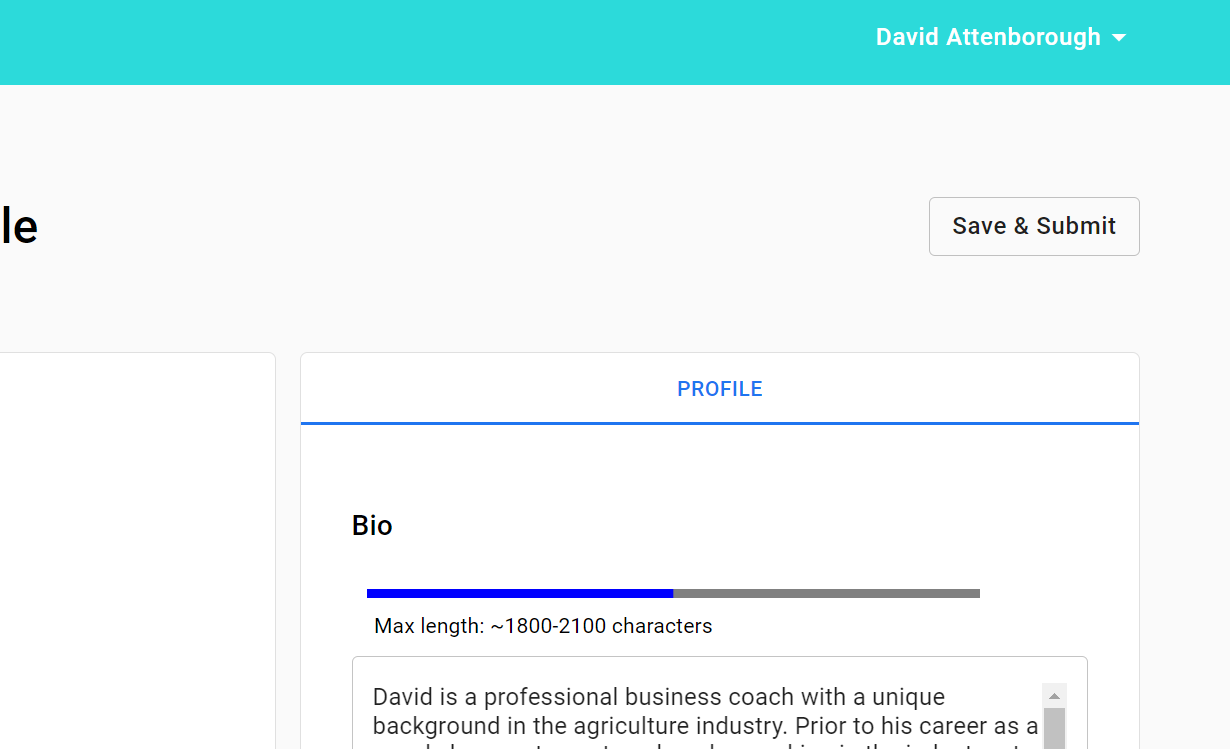This screenshot has width=1230, height=749.
Task: Select the PROFILE tab
Action: point(719,389)
